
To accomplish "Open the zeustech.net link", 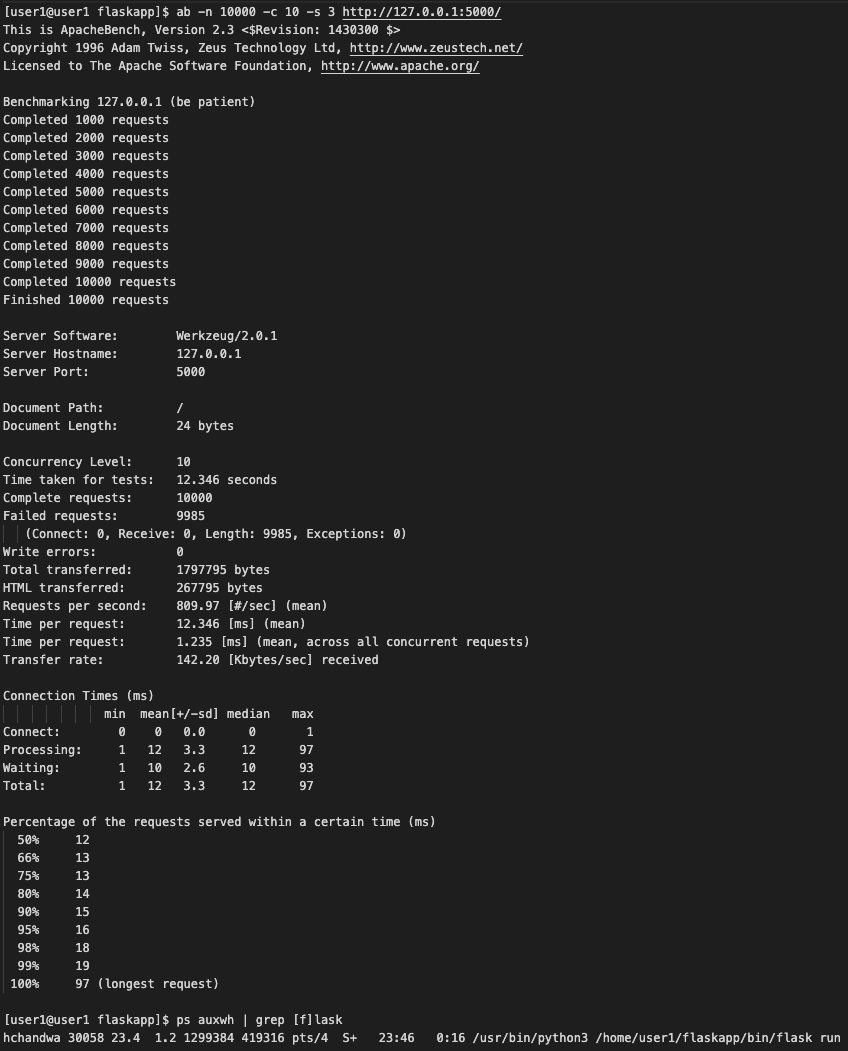I will click(x=435, y=48).
